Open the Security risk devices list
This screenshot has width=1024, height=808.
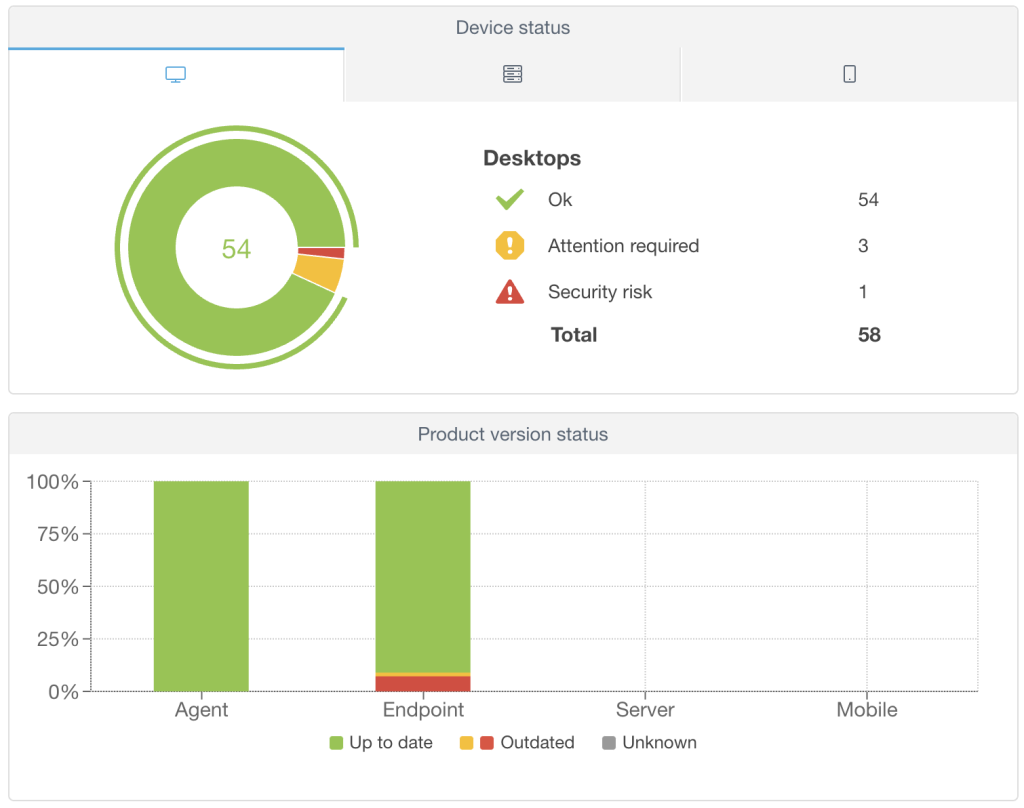pos(600,292)
